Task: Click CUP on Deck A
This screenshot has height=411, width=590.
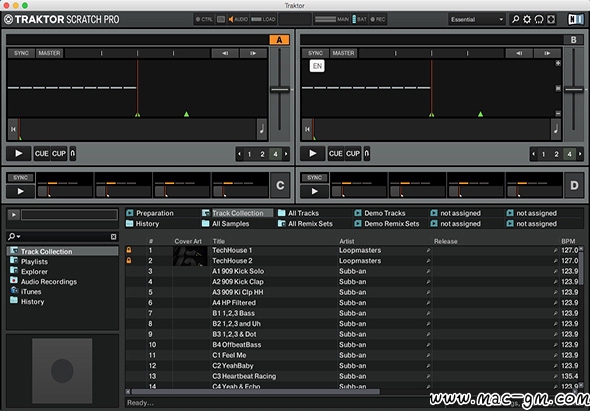Action: pos(59,154)
